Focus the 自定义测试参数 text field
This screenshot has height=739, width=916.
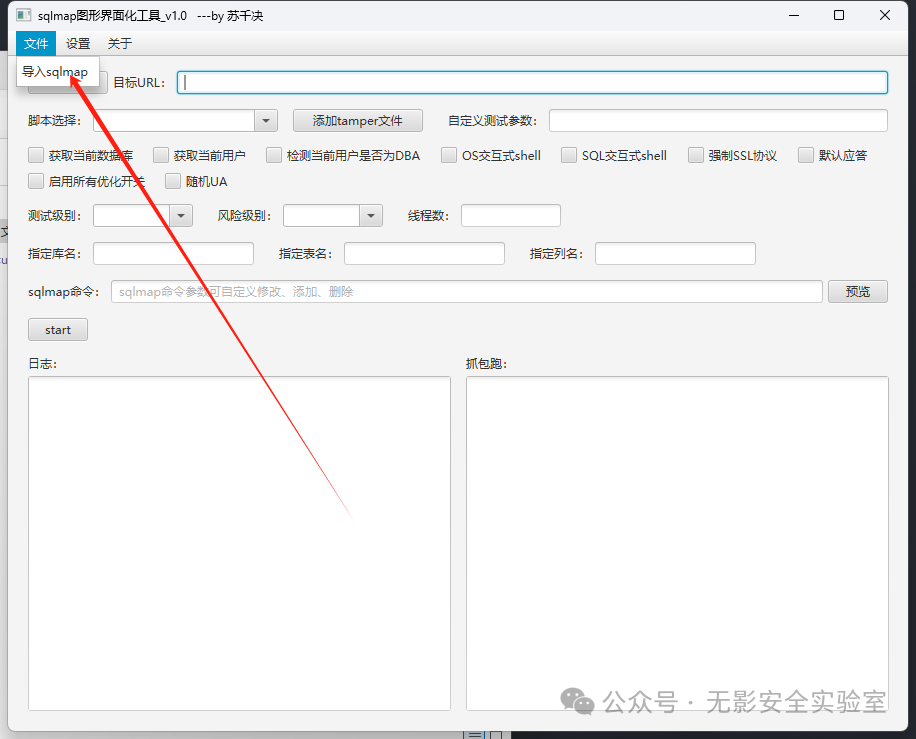[718, 121]
